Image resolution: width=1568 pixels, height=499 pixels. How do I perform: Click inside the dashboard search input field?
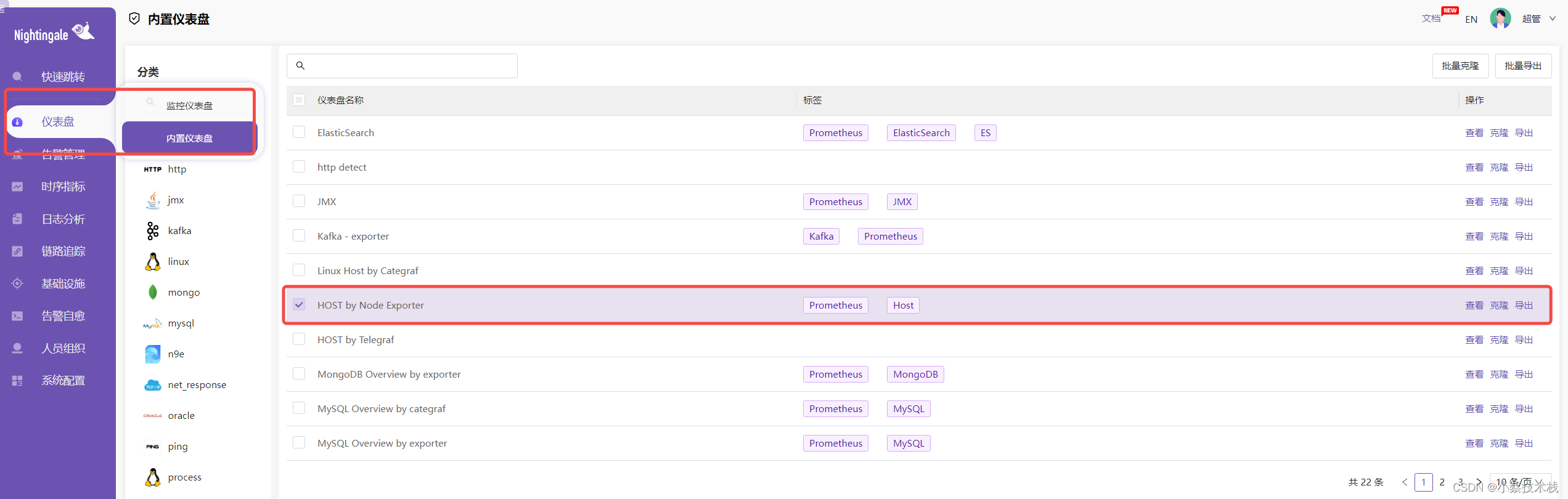[x=402, y=66]
